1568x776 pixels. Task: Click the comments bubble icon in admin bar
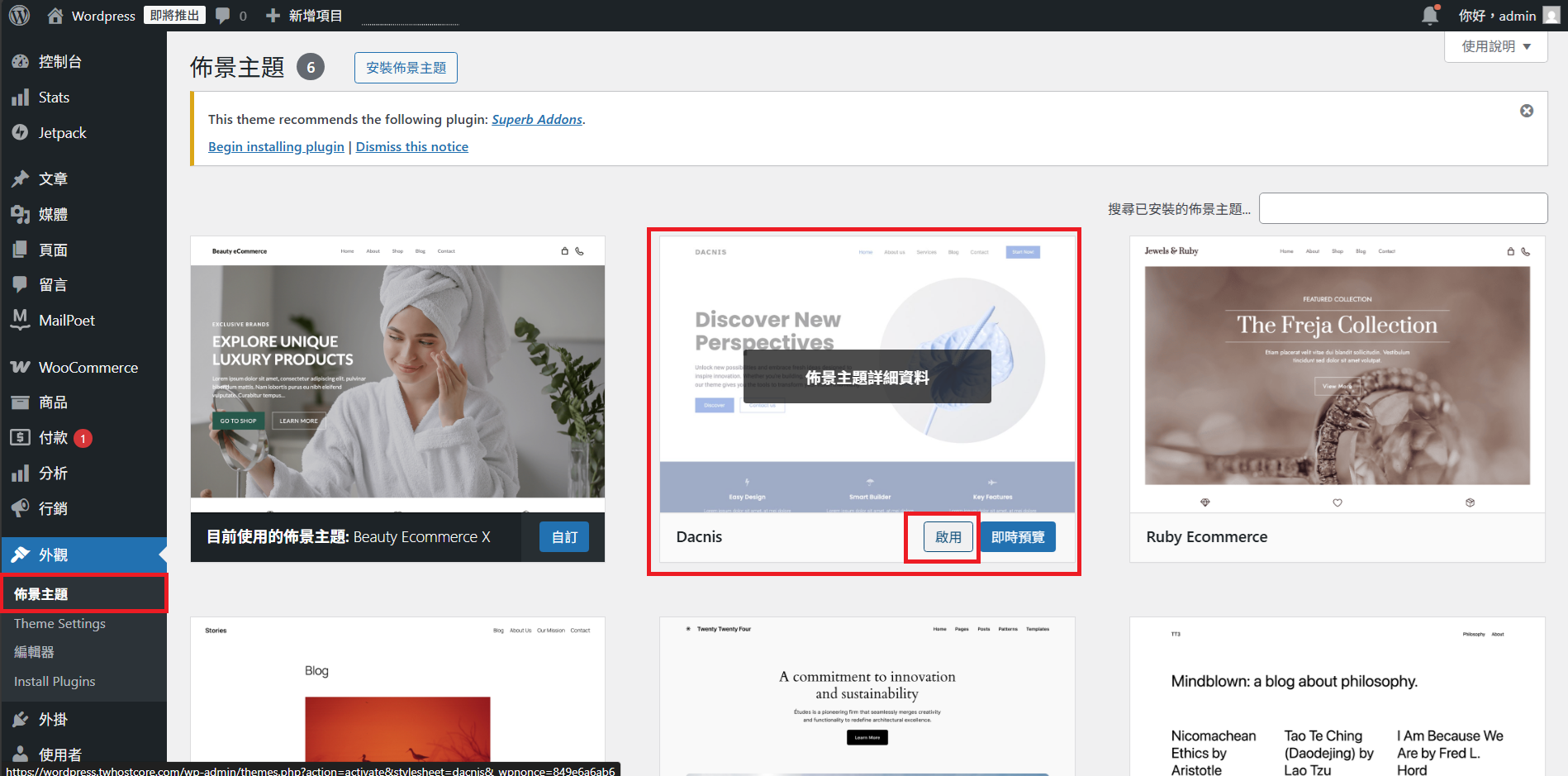click(x=223, y=16)
